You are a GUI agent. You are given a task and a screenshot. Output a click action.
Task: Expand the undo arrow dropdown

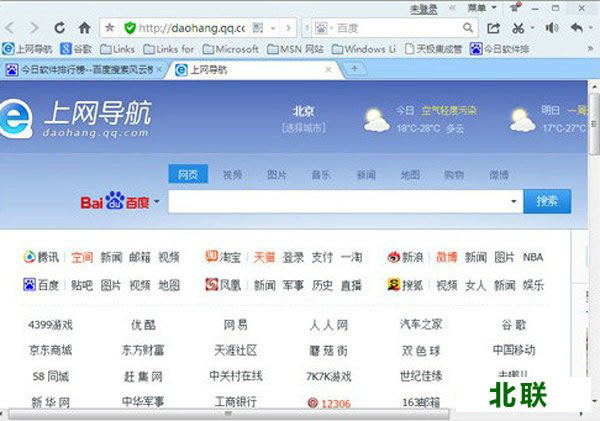pos(591,28)
